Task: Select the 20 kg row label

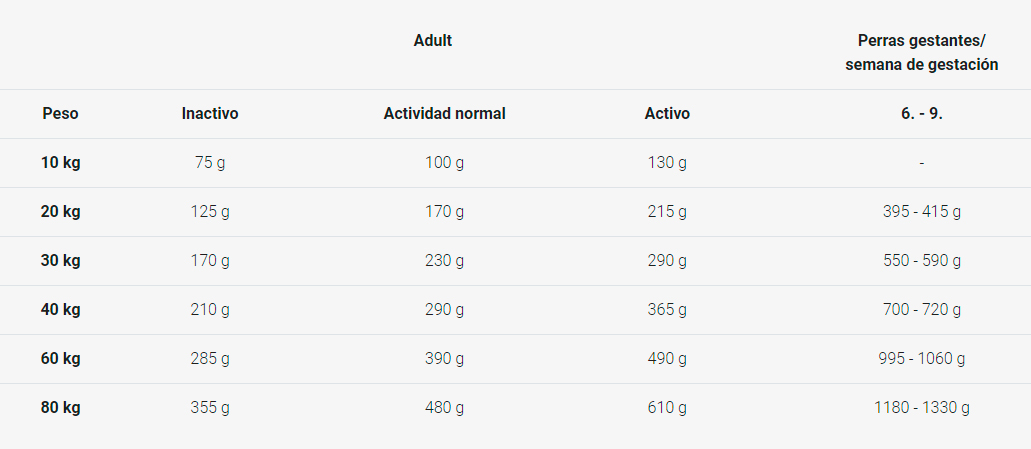Action: pos(60,212)
